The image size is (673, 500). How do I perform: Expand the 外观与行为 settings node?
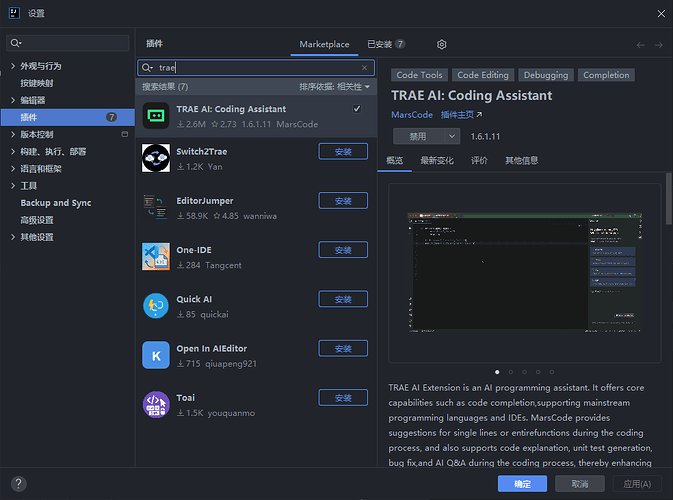pyautogui.click(x=13, y=66)
